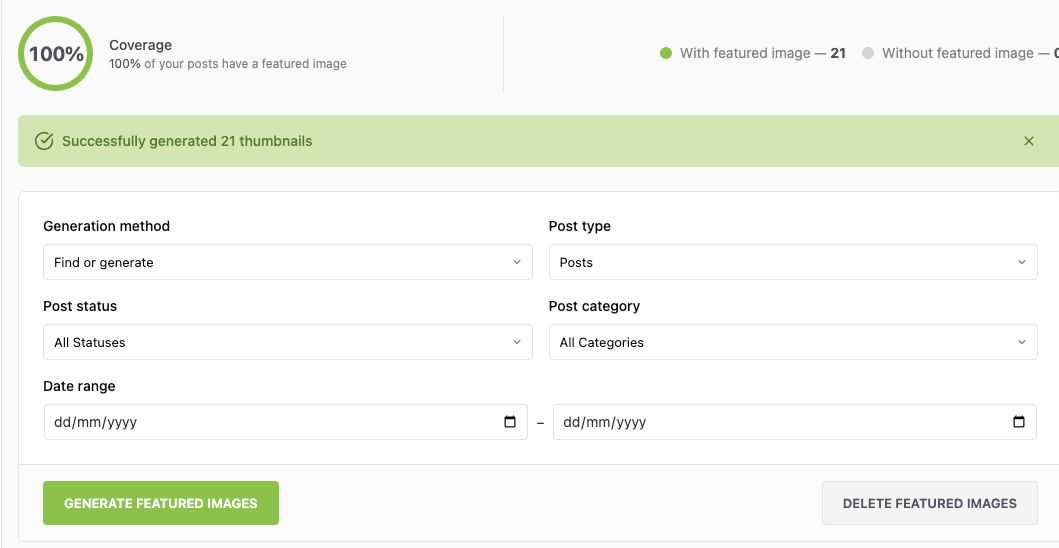Open the start date calendar picker icon
This screenshot has height=548, width=1059.
[x=510, y=422]
